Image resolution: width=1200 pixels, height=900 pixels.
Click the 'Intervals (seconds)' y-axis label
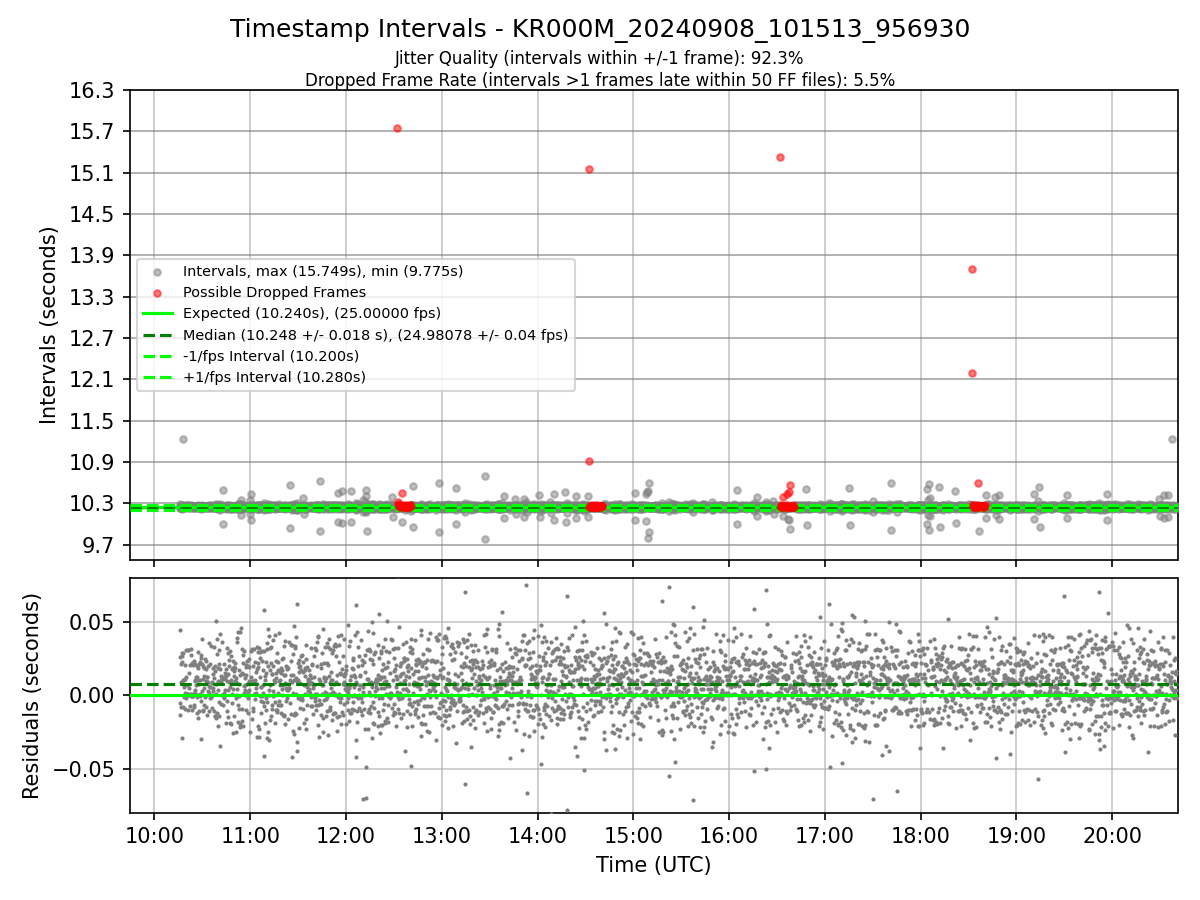point(49,325)
